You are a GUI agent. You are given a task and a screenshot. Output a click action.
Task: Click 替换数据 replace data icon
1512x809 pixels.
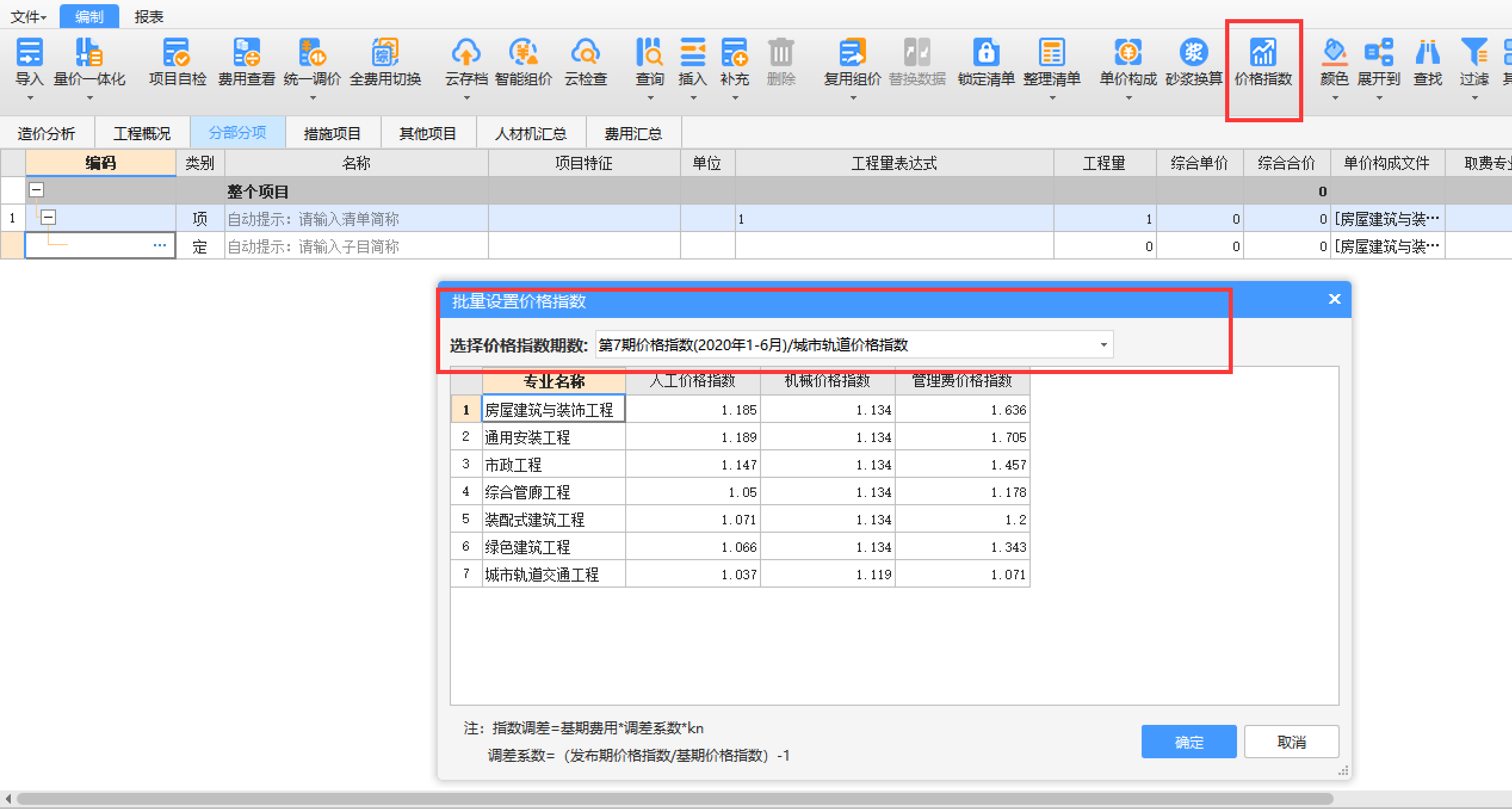(917, 52)
